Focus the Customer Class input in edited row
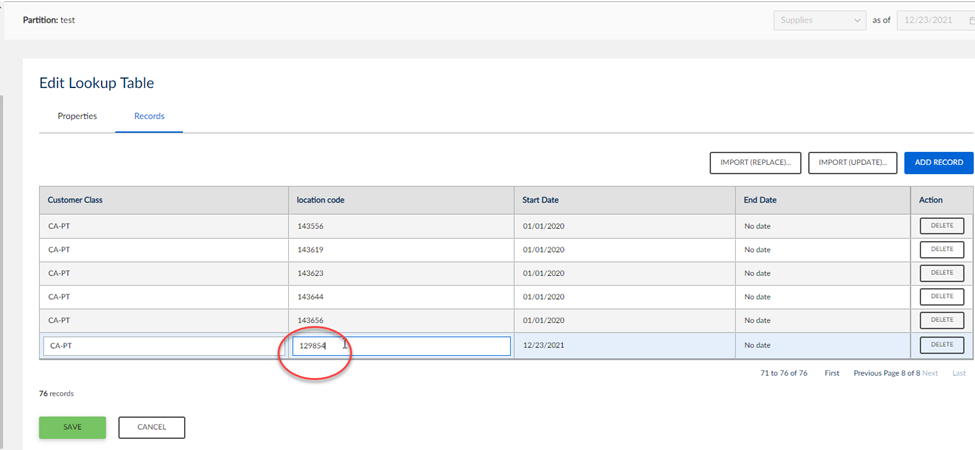 [x=159, y=346]
